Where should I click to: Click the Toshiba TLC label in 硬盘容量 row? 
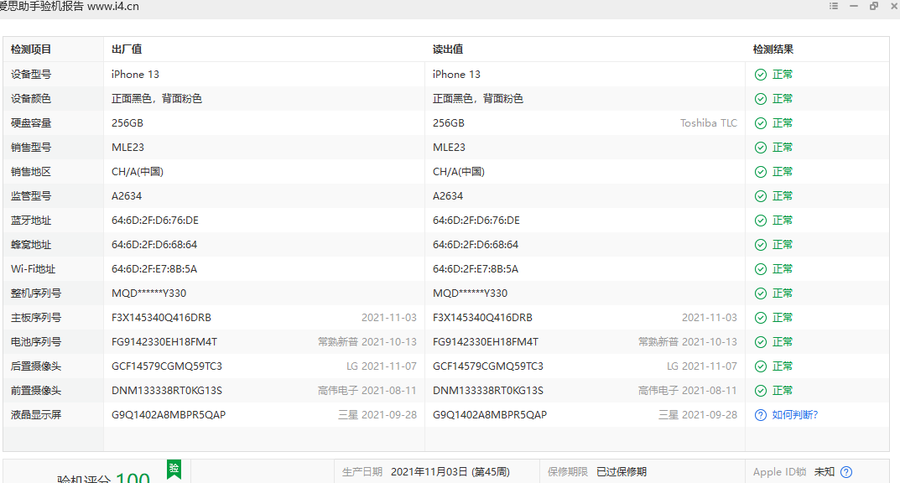click(708, 123)
